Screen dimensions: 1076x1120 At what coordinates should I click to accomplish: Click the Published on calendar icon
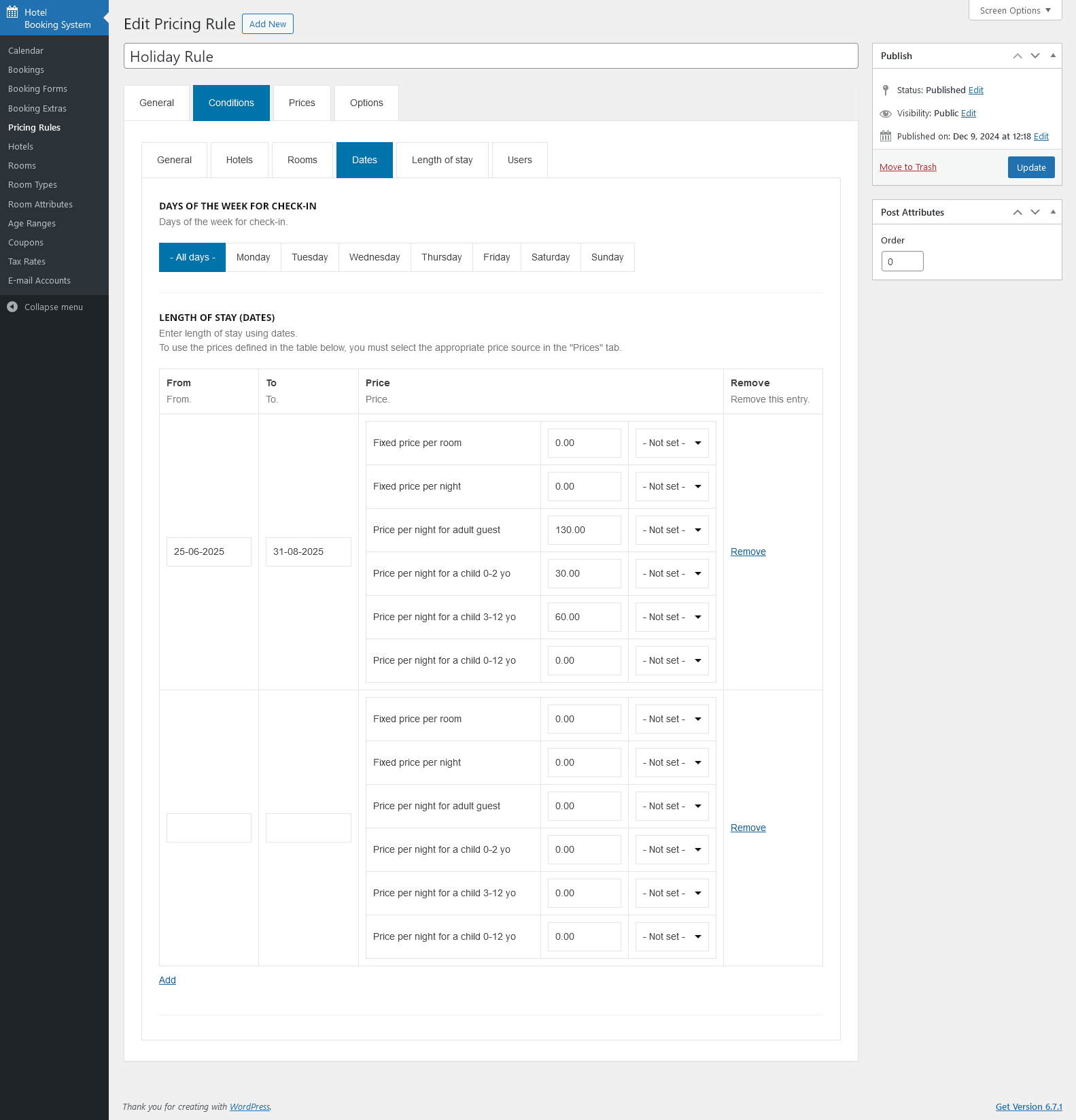[886, 136]
